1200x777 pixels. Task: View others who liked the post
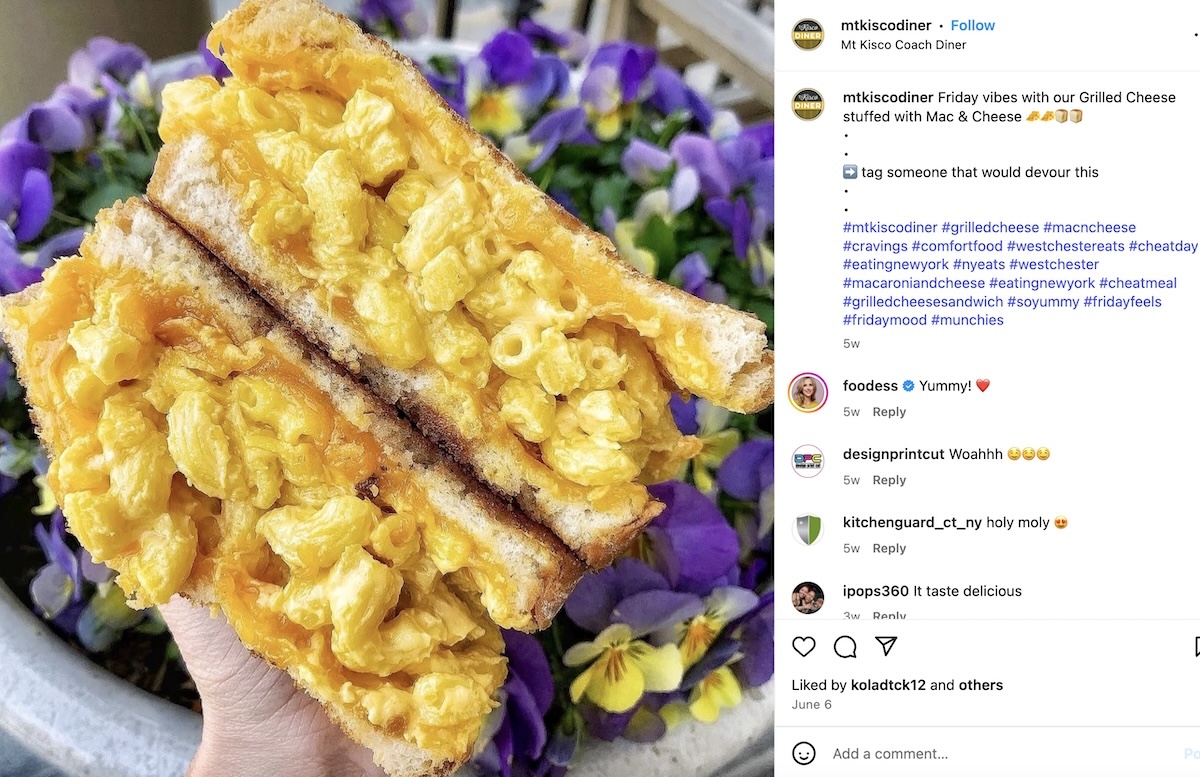tap(981, 685)
